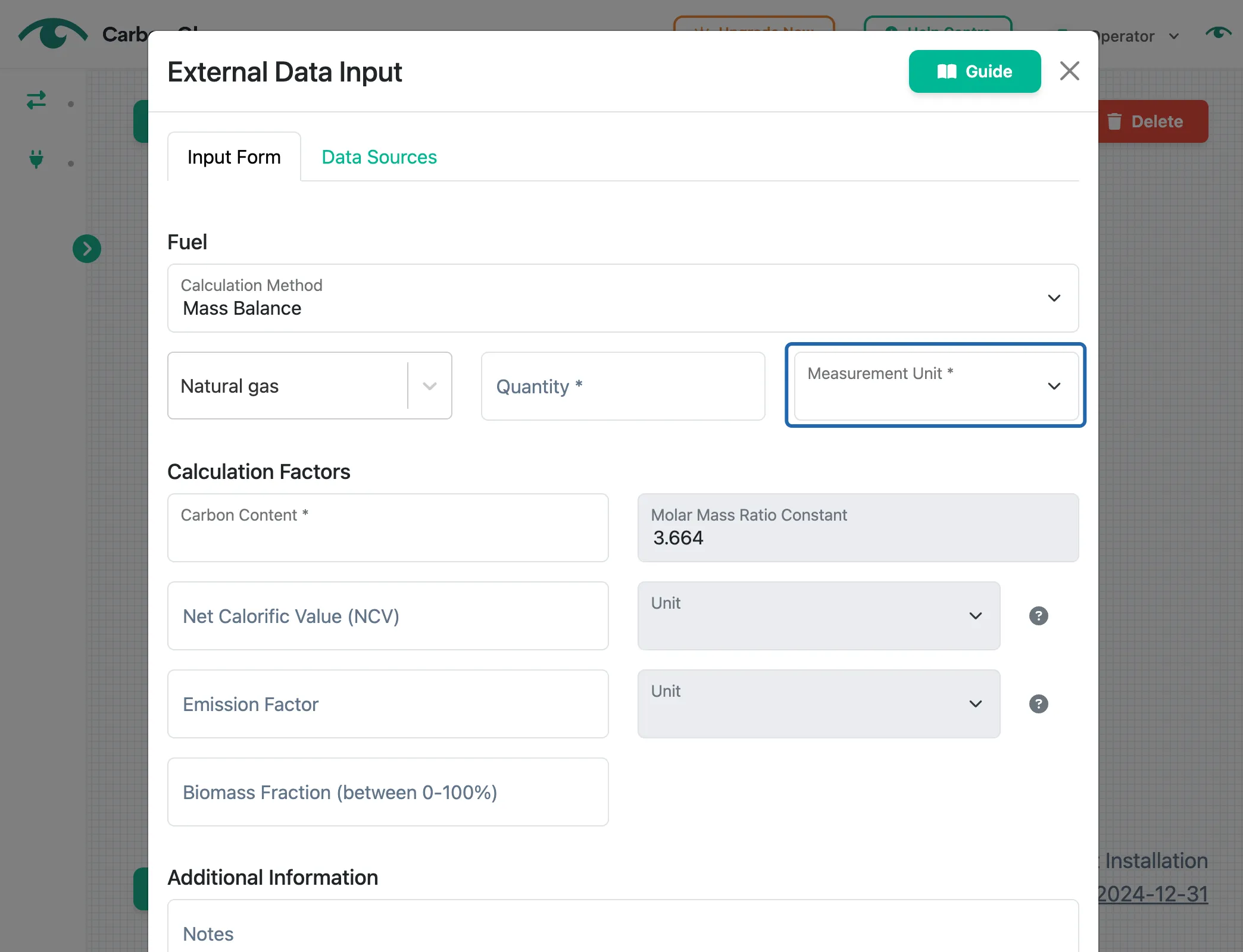Open the Natural gas fuel selector

tap(310, 386)
